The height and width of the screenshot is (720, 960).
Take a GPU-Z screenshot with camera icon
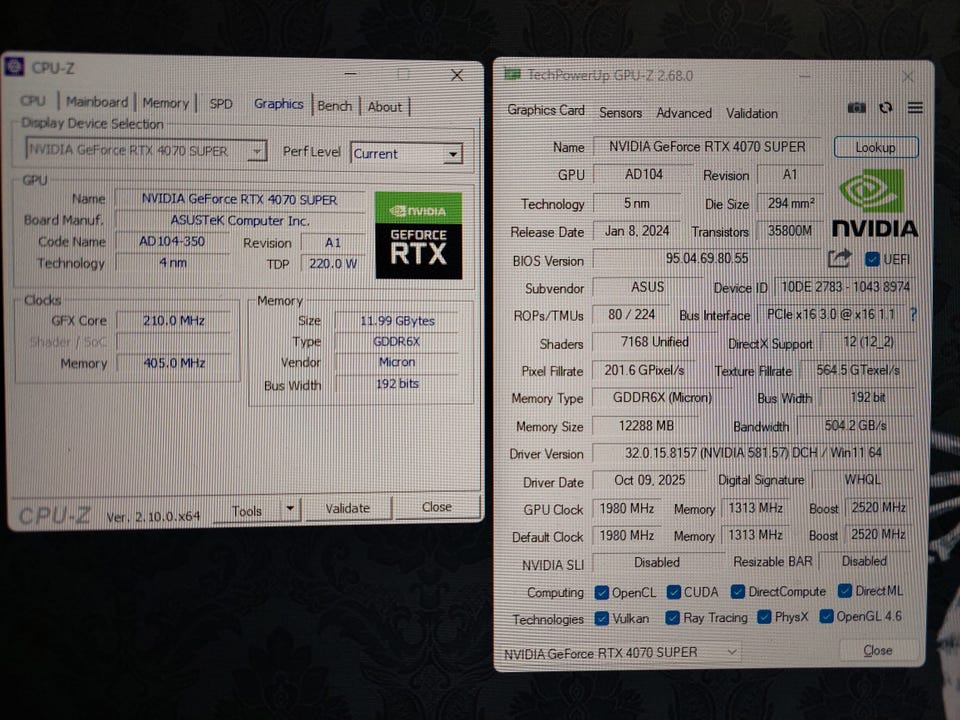tap(857, 108)
